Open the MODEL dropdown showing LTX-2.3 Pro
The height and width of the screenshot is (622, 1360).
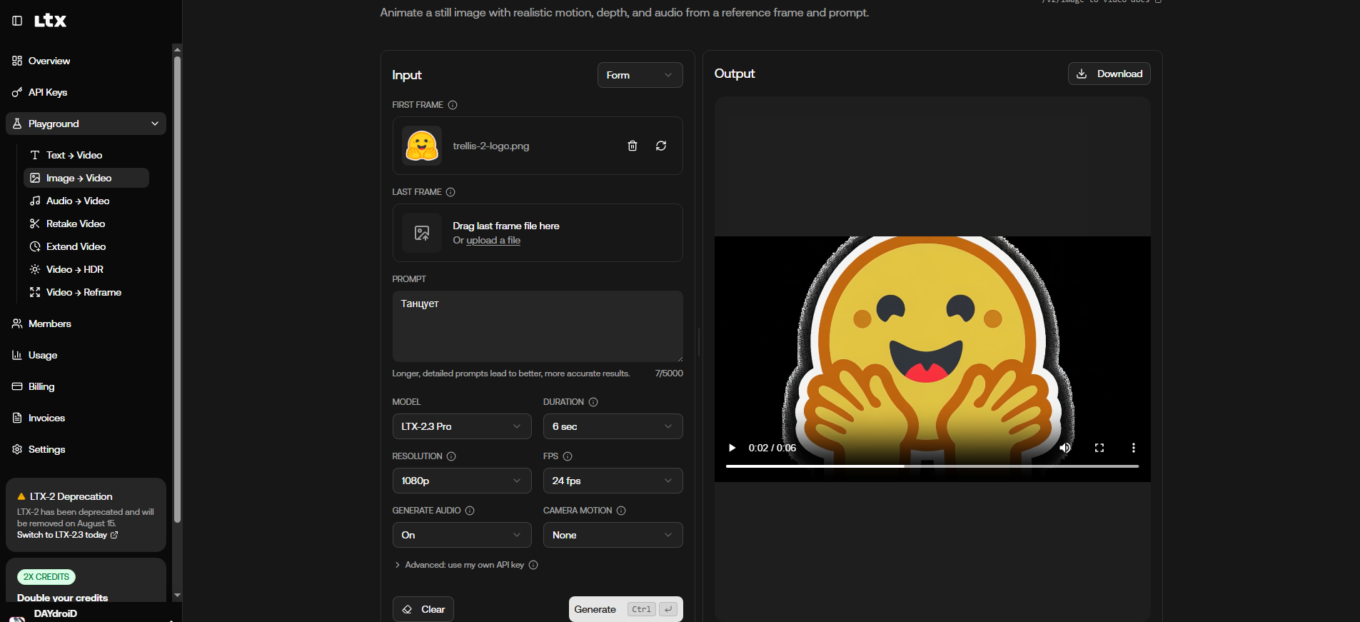(x=462, y=426)
